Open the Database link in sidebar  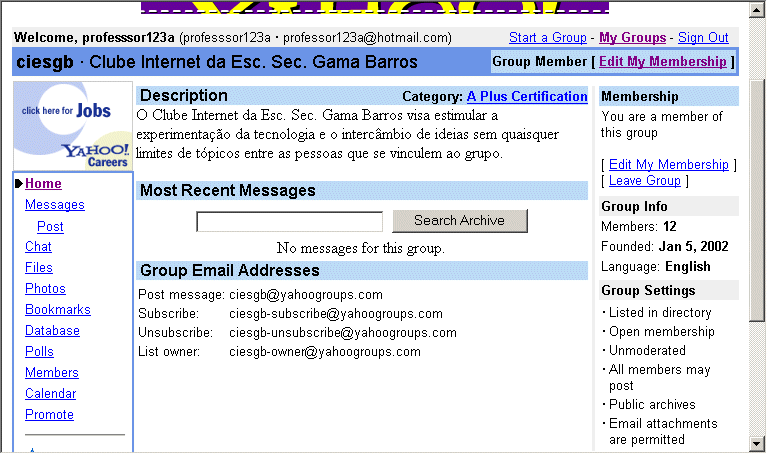click(52, 331)
